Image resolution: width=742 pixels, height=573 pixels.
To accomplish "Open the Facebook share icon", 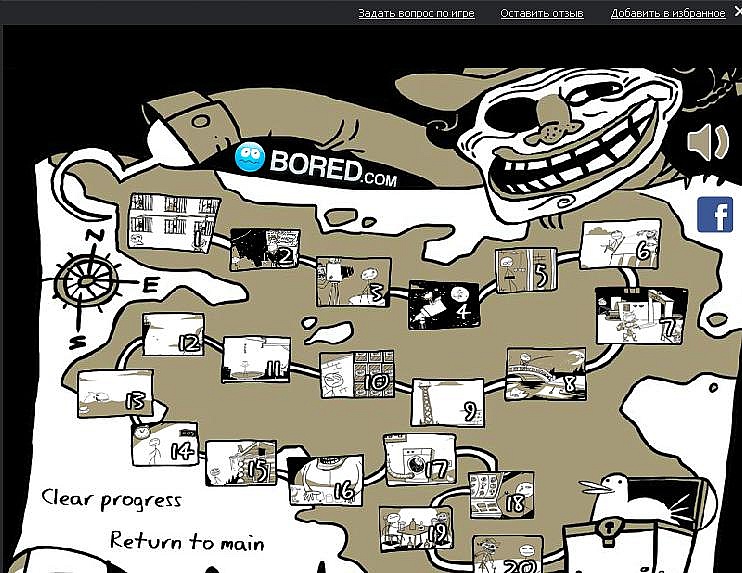I will click(x=715, y=214).
